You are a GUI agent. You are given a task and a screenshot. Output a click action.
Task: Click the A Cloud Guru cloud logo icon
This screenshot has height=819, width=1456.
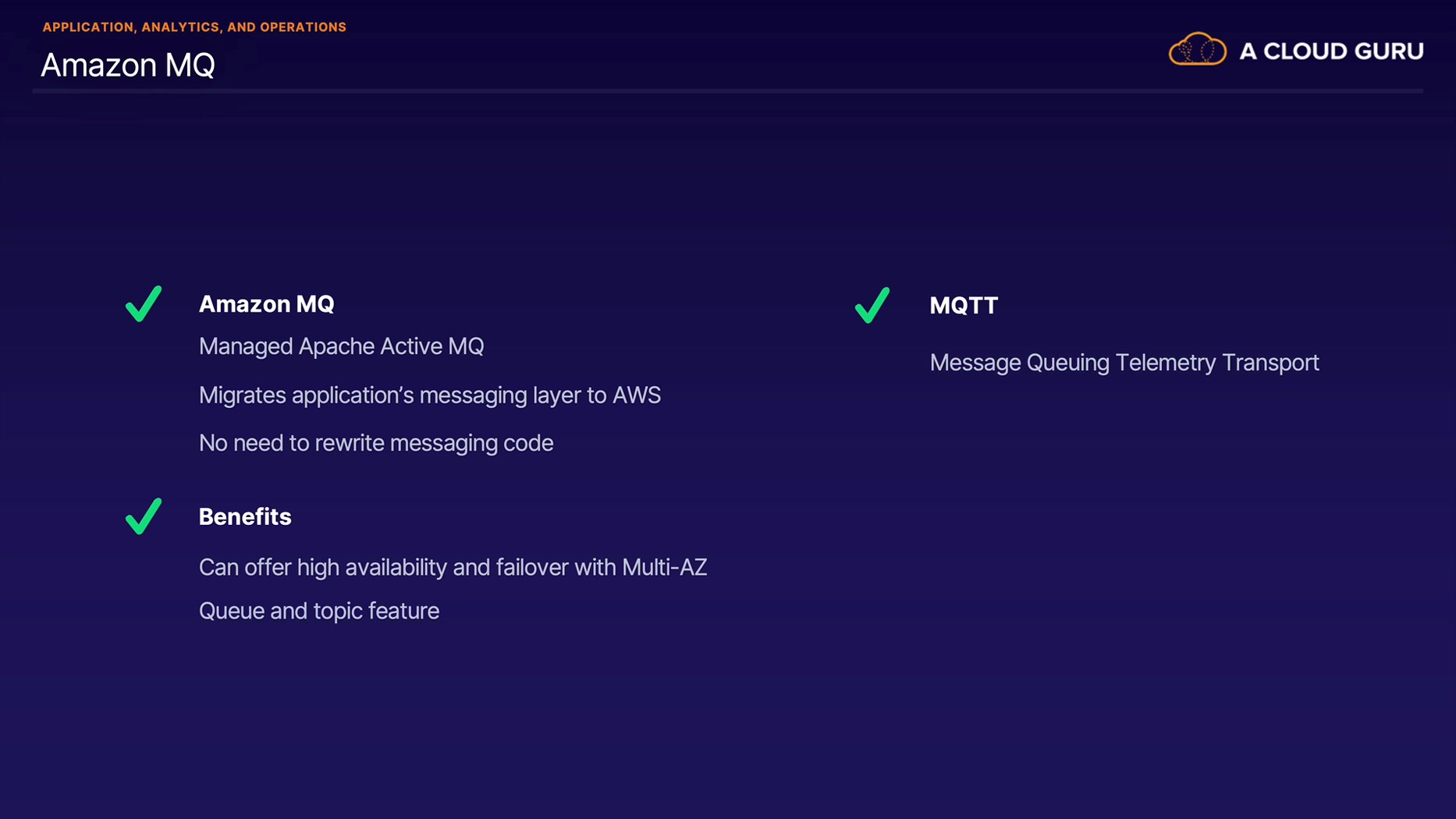[1197, 50]
